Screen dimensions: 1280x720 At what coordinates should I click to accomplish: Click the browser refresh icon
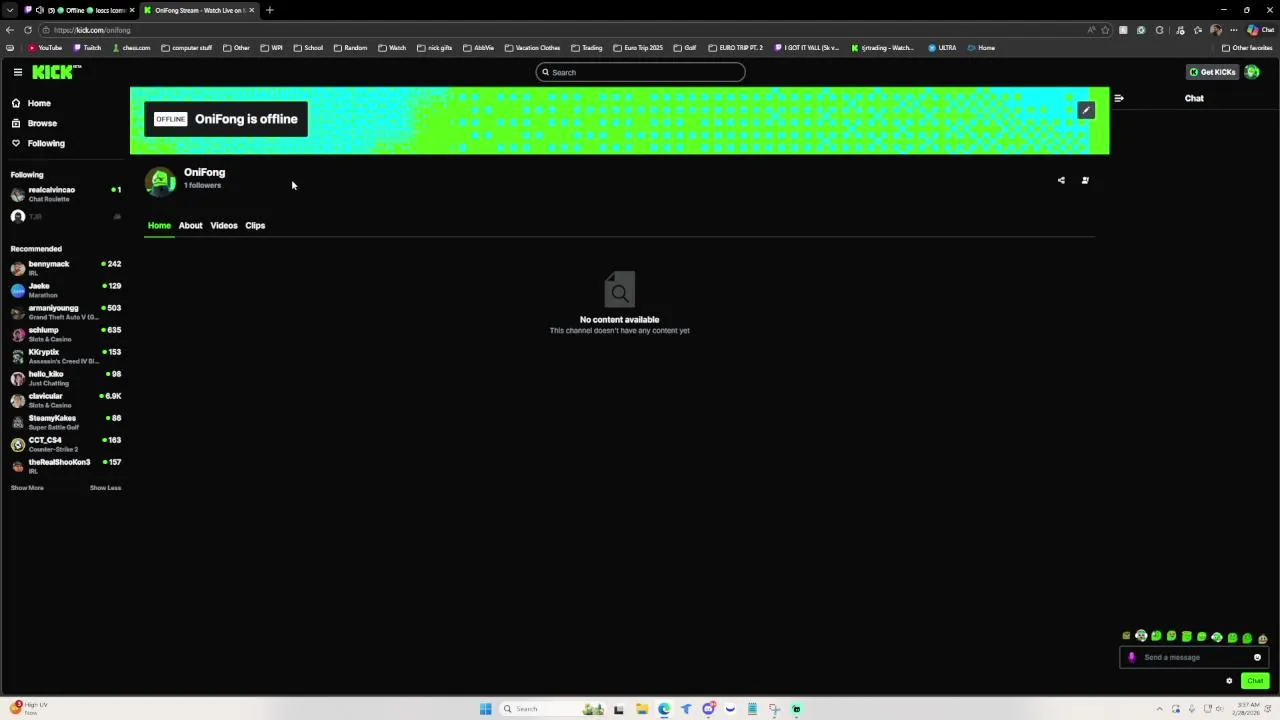pos(28,30)
